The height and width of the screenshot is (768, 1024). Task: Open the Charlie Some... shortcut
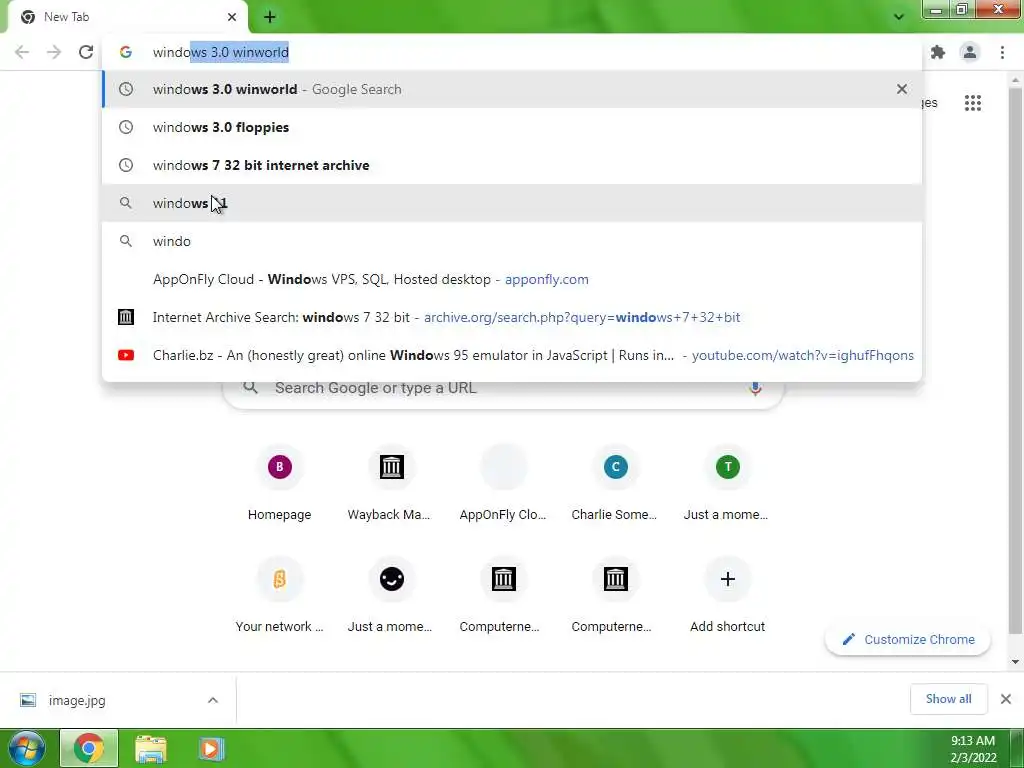[x=615, y=483]
